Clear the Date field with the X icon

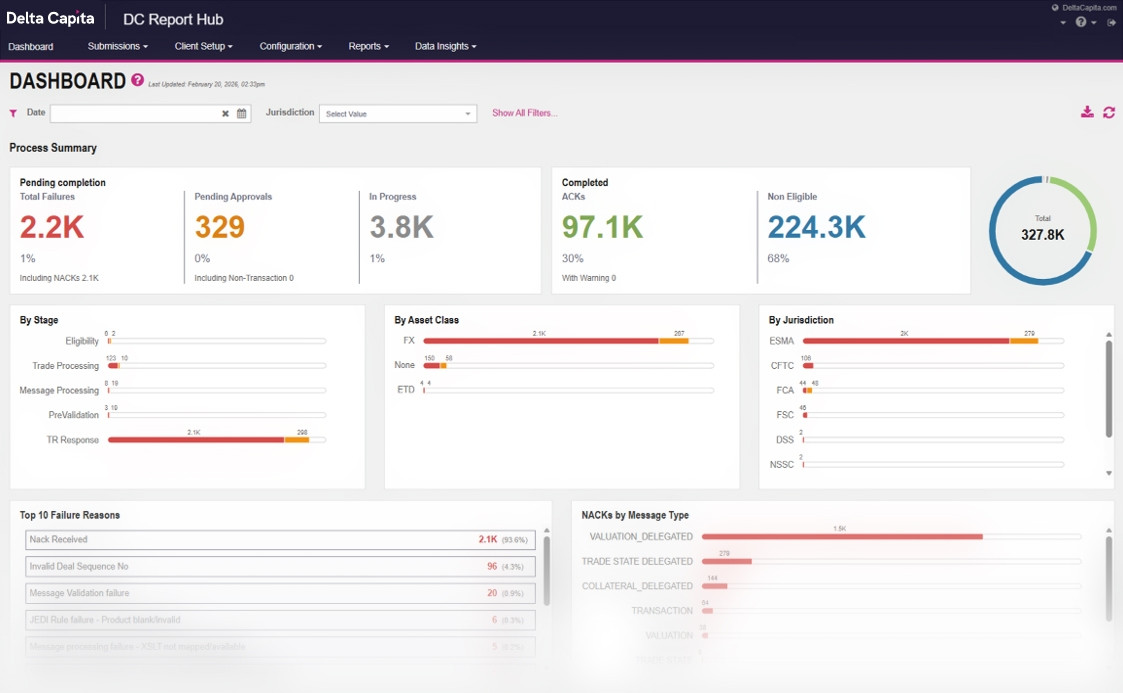pos(226,114)
